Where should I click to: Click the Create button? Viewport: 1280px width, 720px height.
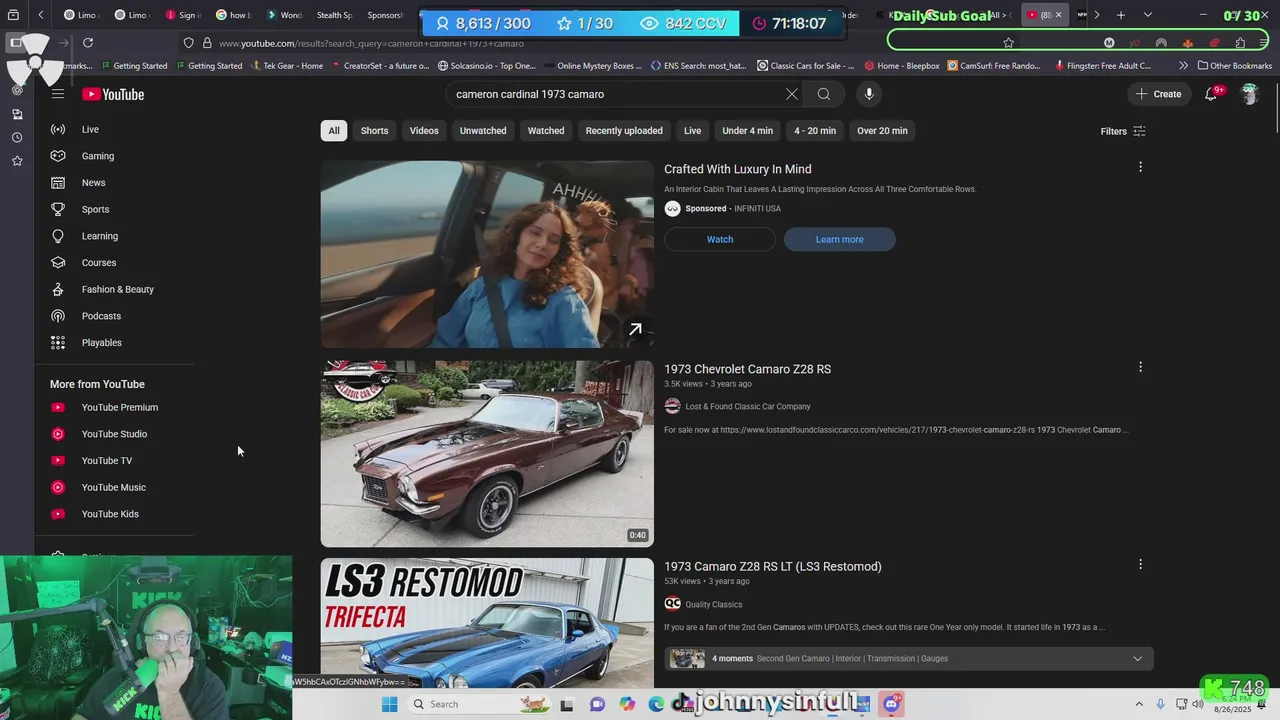click(x=1158, y=94)
